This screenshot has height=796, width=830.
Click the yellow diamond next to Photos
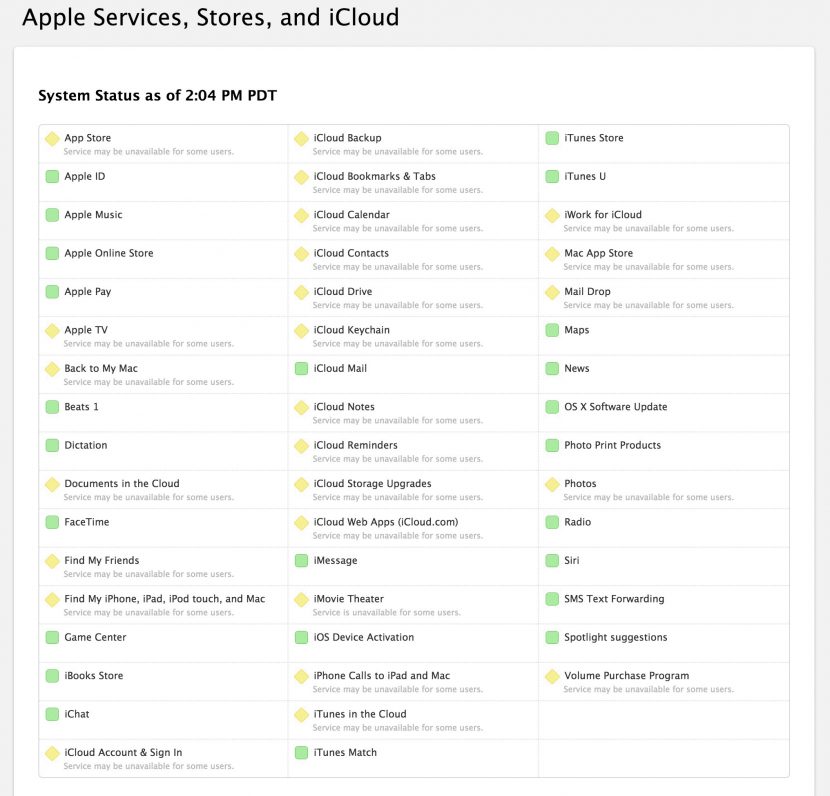point(552,484)
